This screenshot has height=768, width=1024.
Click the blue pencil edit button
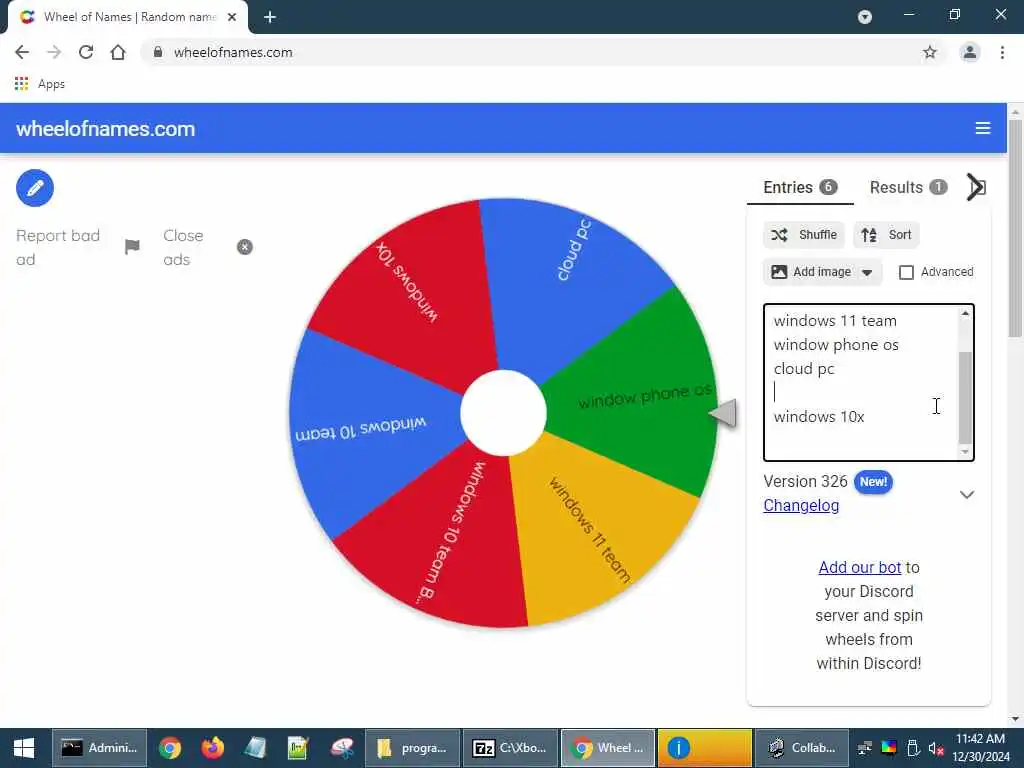pos(35,188)
